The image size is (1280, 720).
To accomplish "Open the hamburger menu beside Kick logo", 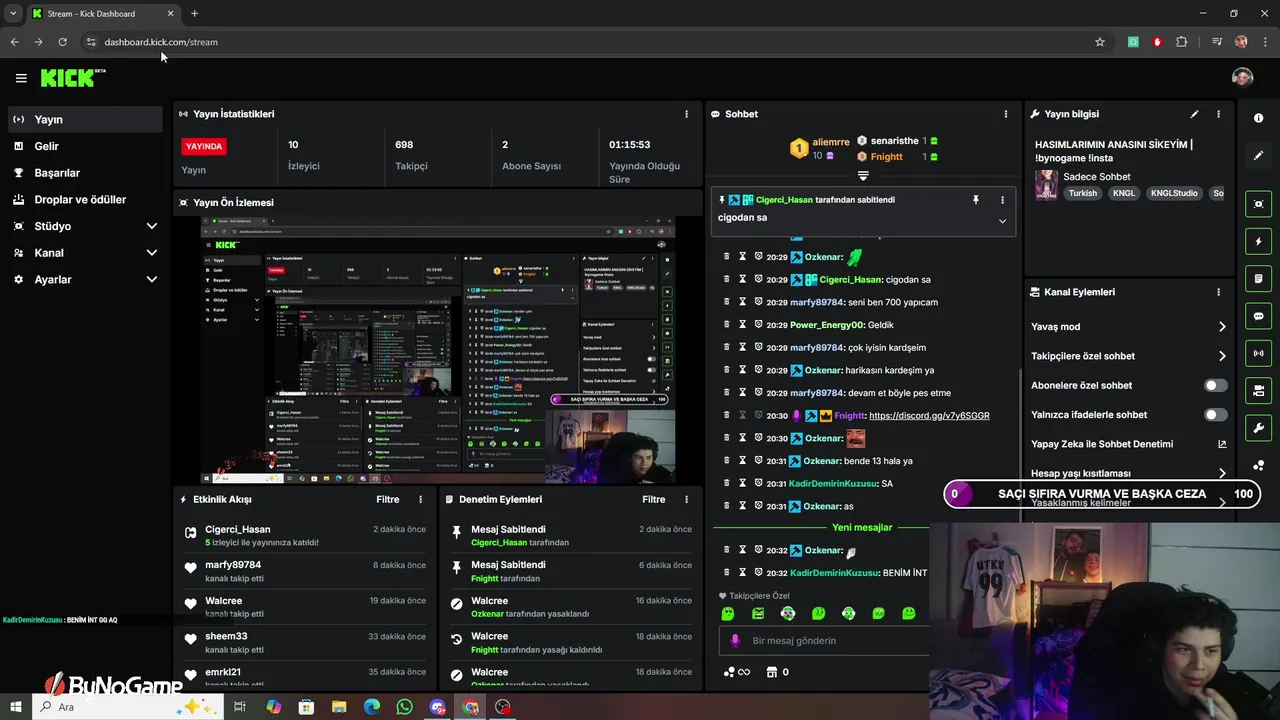I will [x=21, y=78].
